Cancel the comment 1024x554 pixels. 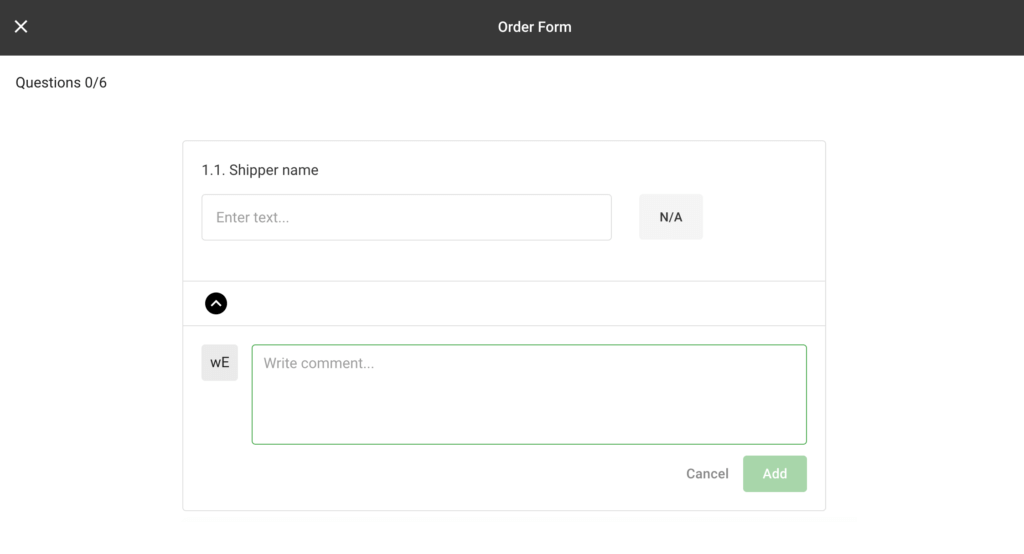click(707, 474)
